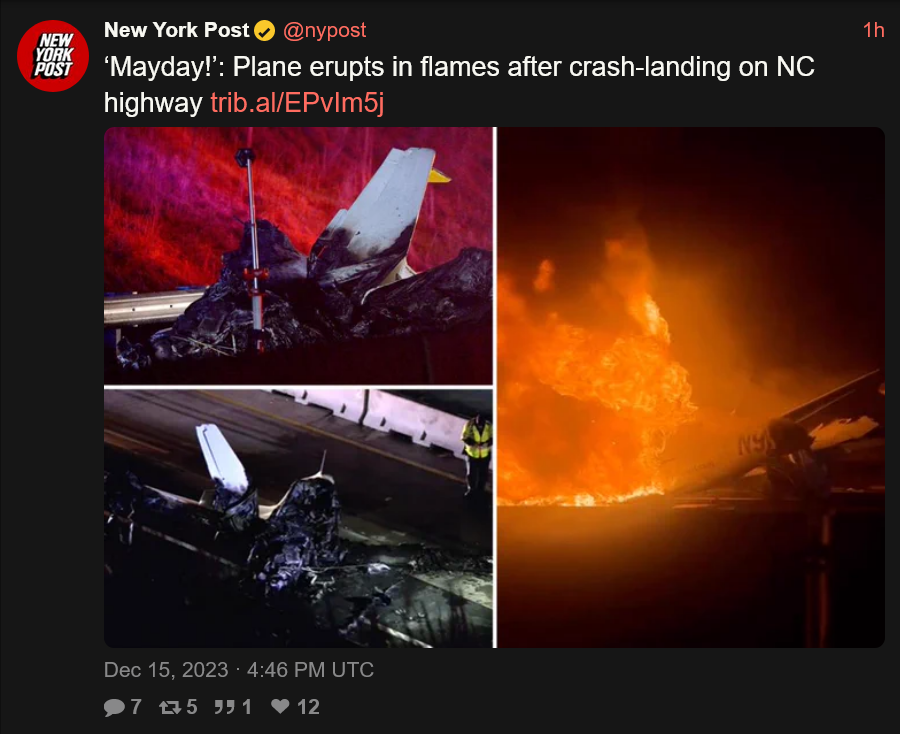Open the @nypost handle link
This screenshot has width=900, height=734.
coord(324,30)
